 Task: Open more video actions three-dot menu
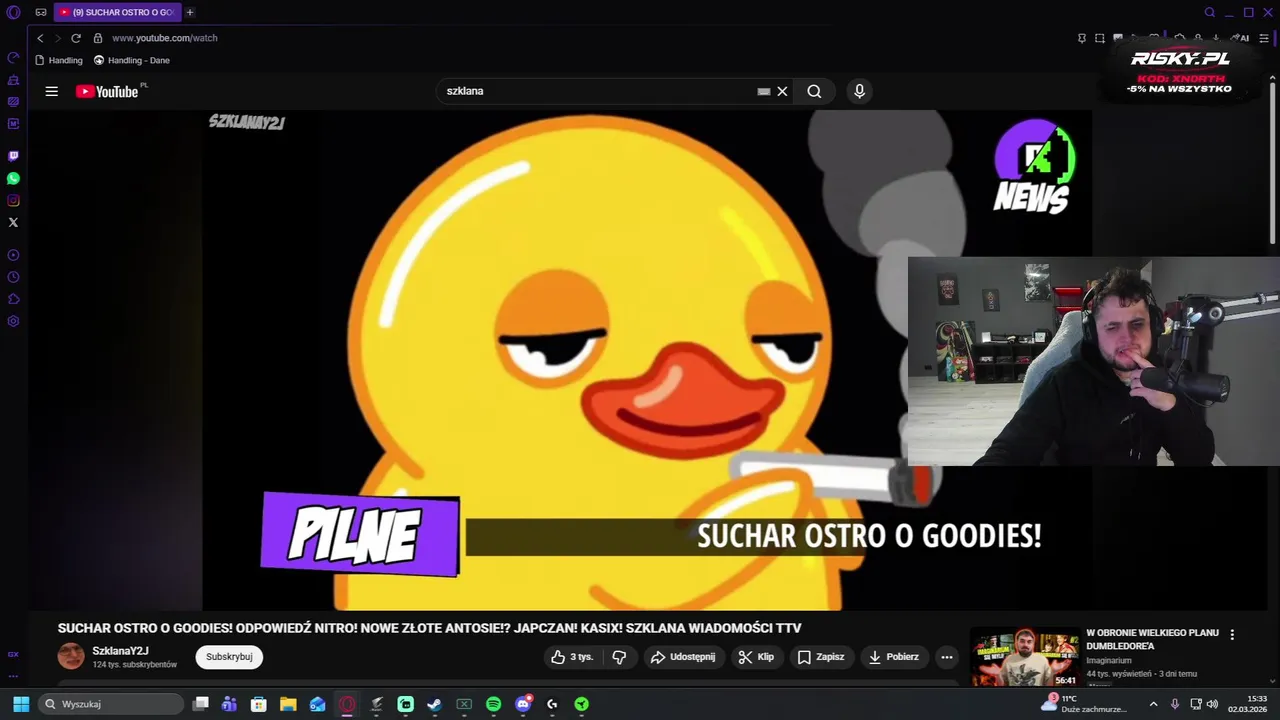tap(947, 657)
